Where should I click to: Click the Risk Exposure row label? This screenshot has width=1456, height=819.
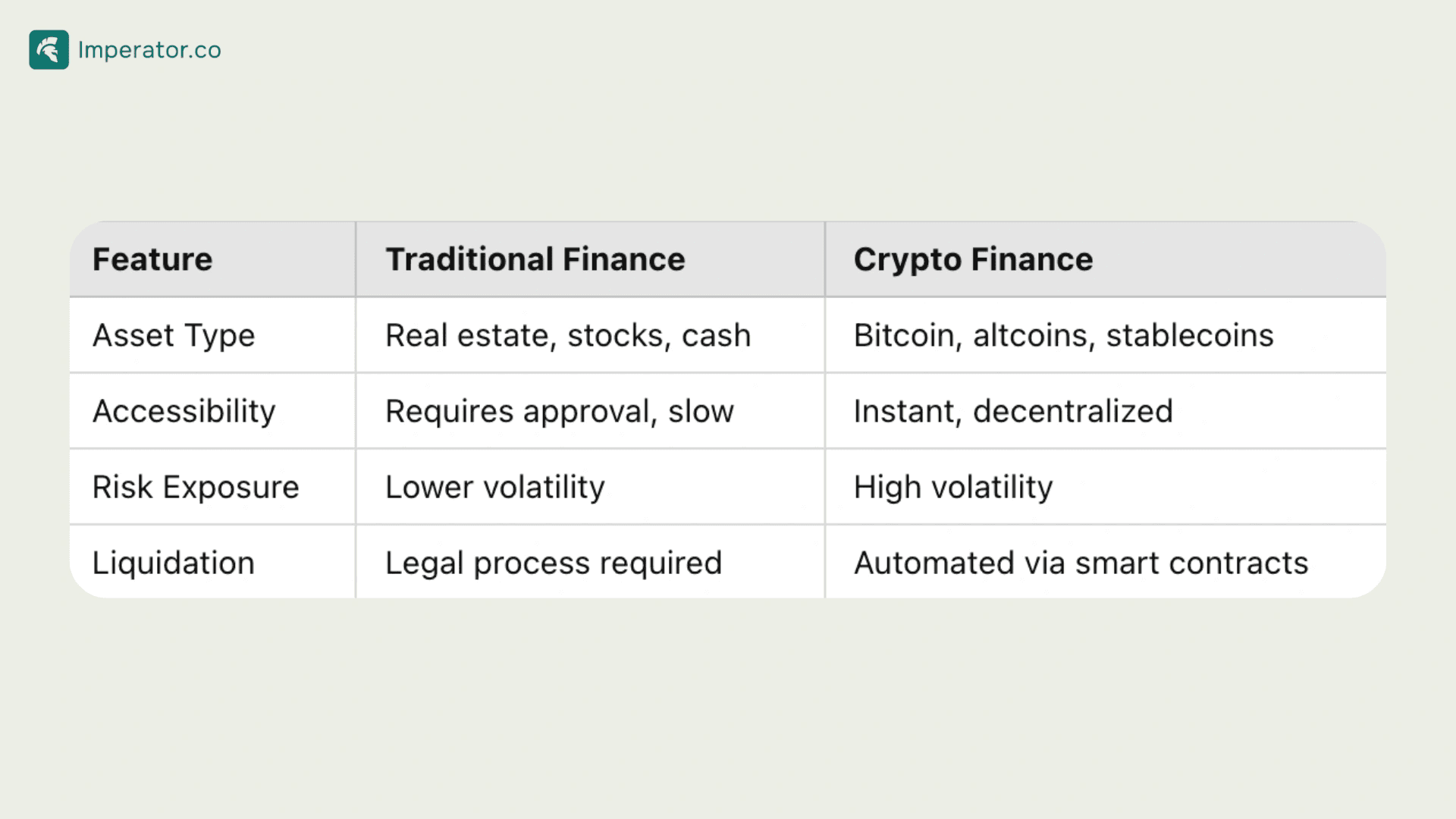(x=196, y=487)
